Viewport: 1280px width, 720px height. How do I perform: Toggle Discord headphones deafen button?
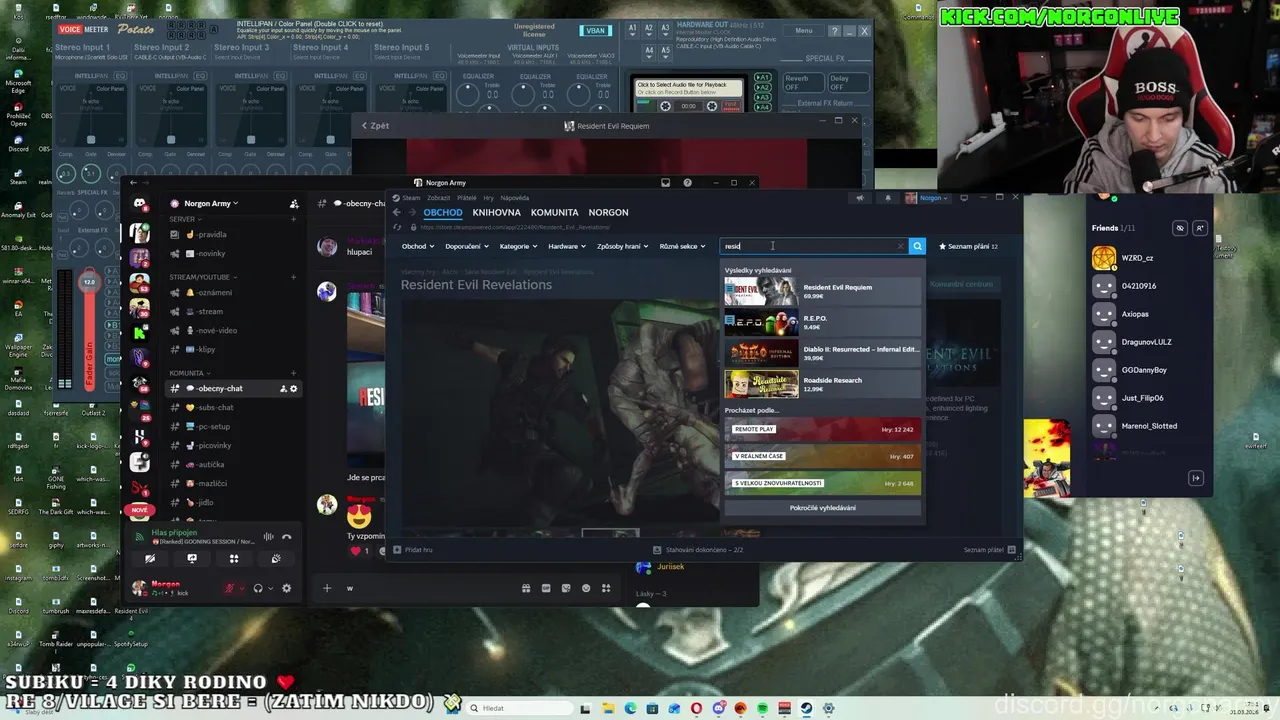click(258, 588)
